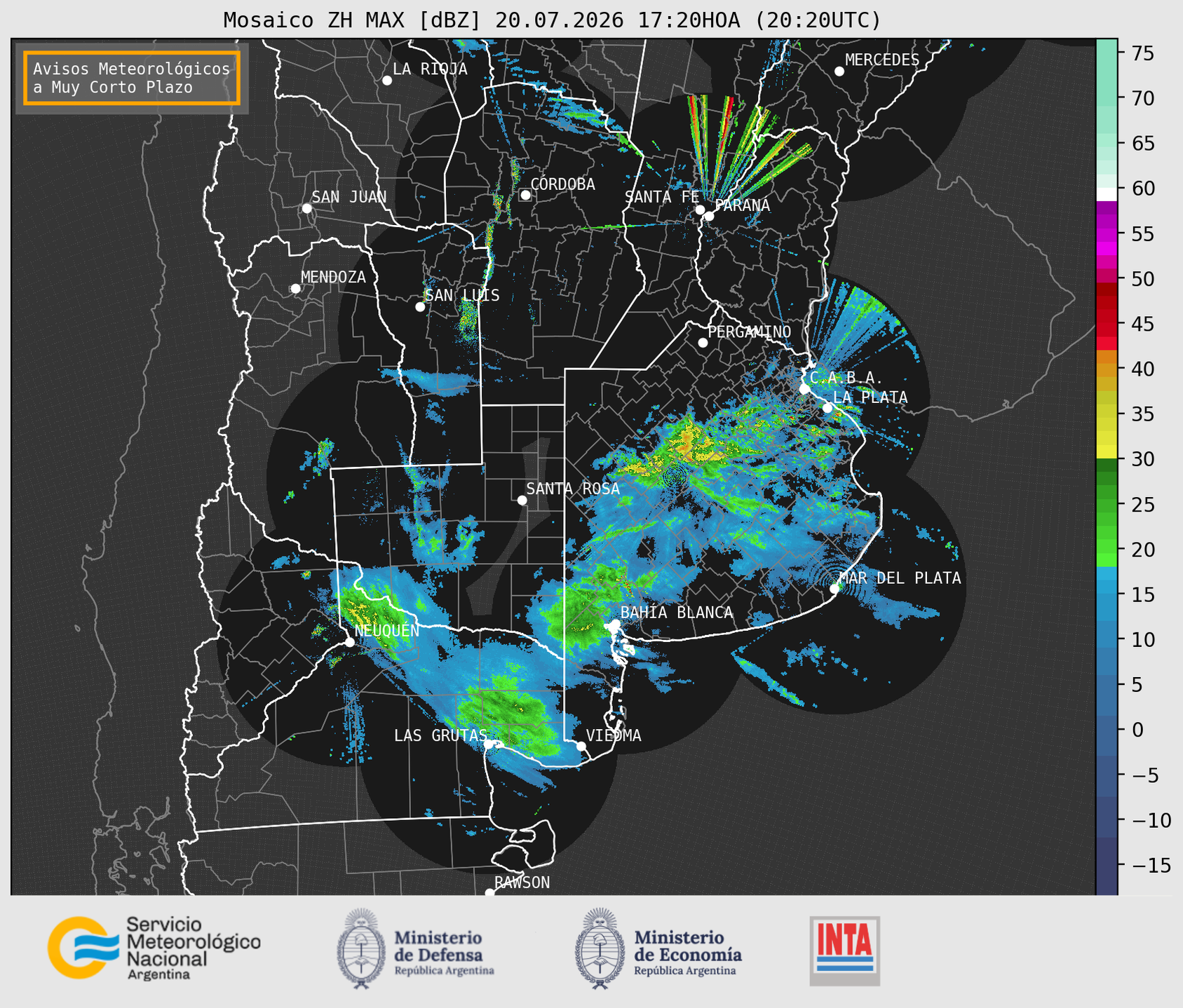Viewport: 1183px width, 1008px height.
Task: Click the Mendoza city marker
Action: click(295, 289)
